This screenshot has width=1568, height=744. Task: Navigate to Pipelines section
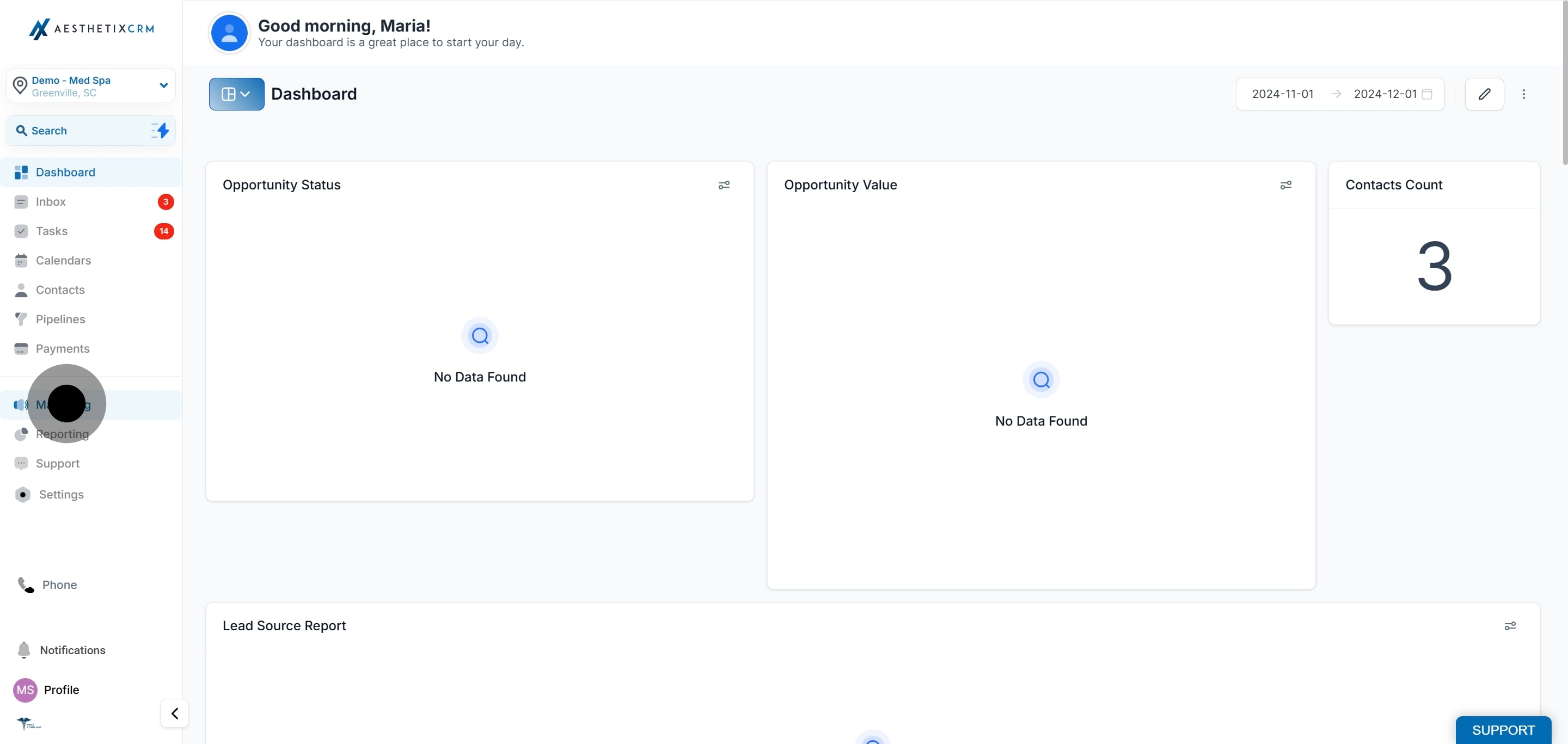point(60,319)
